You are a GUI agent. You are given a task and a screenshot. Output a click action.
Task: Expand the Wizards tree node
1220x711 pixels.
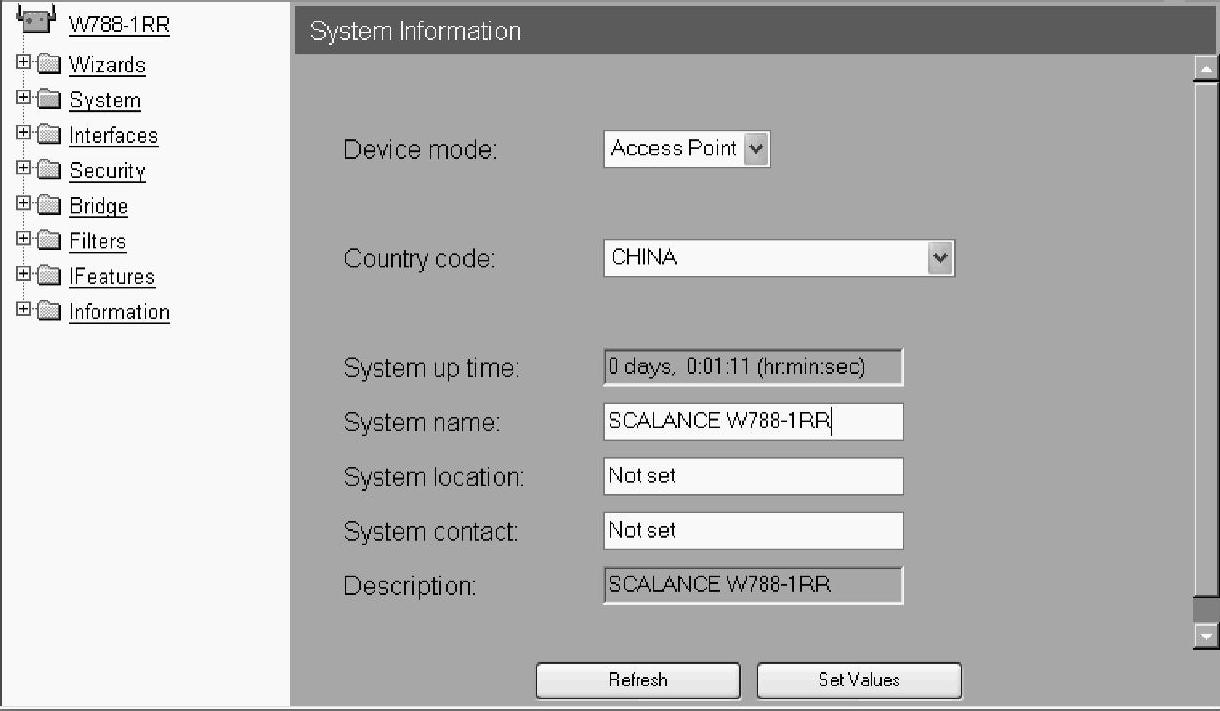(24, 63)
